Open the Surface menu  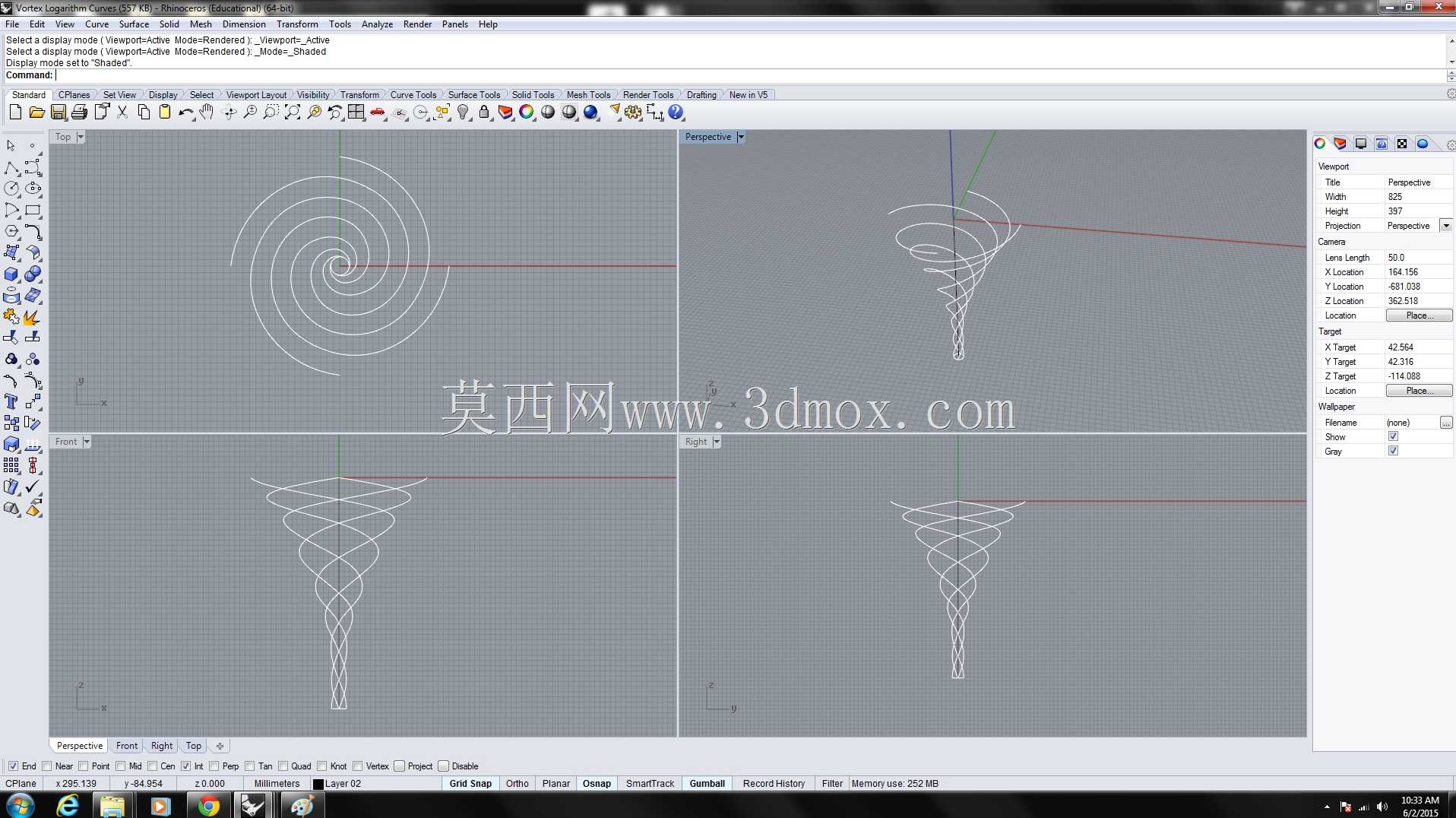[x=134, y=24]
